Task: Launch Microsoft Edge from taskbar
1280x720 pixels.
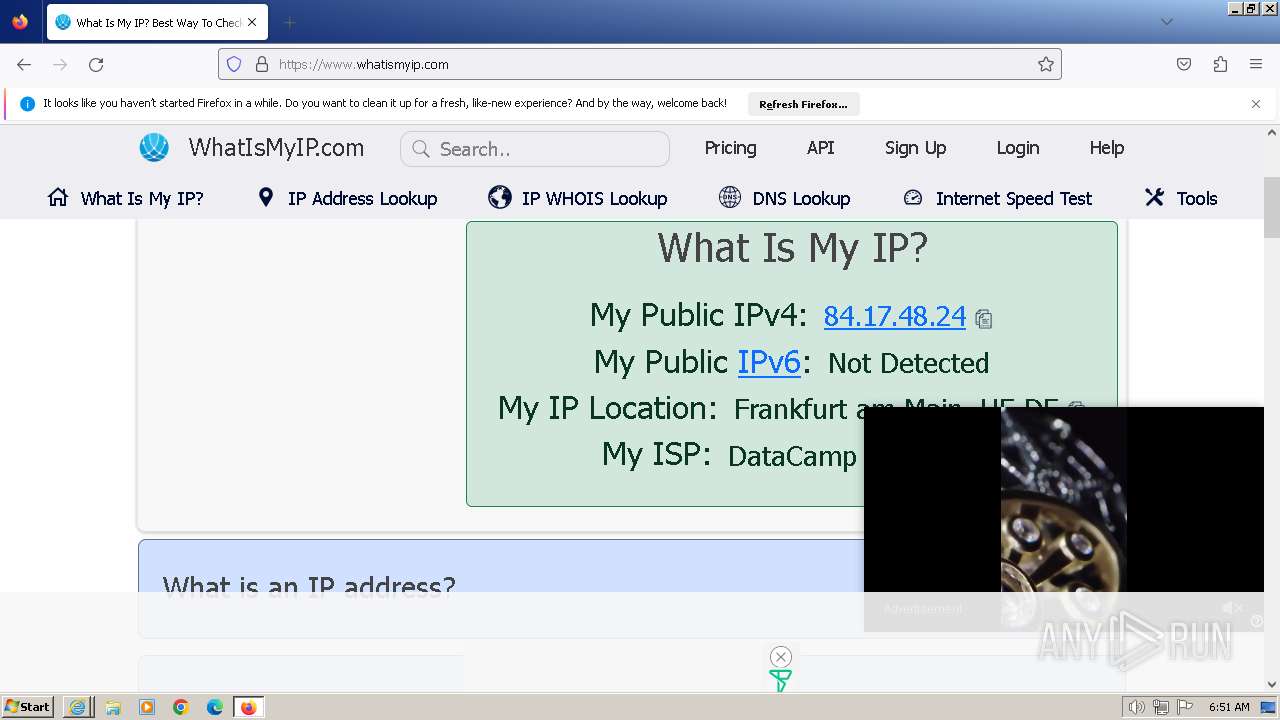Action: (215, 707)
